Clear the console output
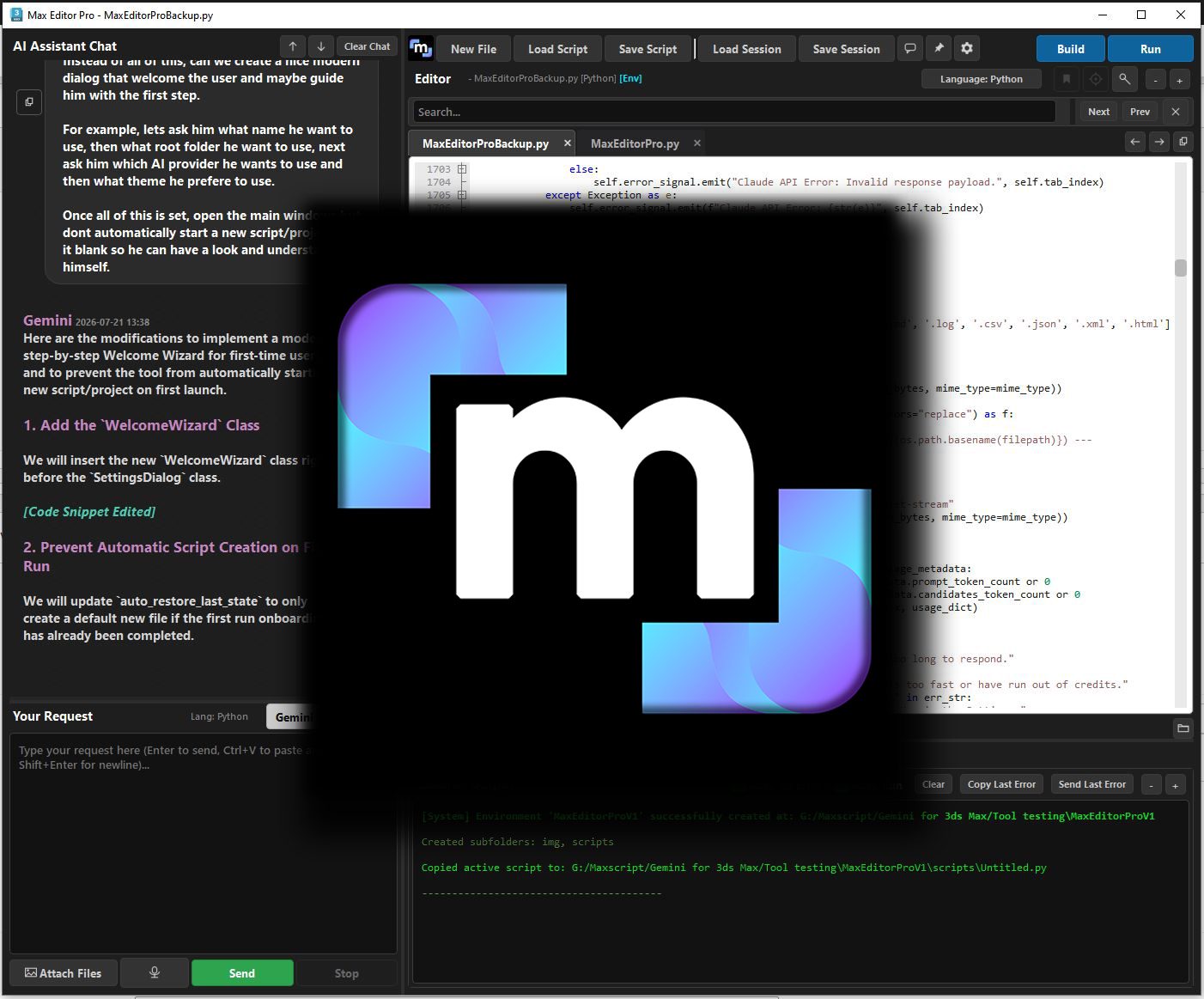The width and height of the screenshot is (1204, 999). tap(933, 784)
